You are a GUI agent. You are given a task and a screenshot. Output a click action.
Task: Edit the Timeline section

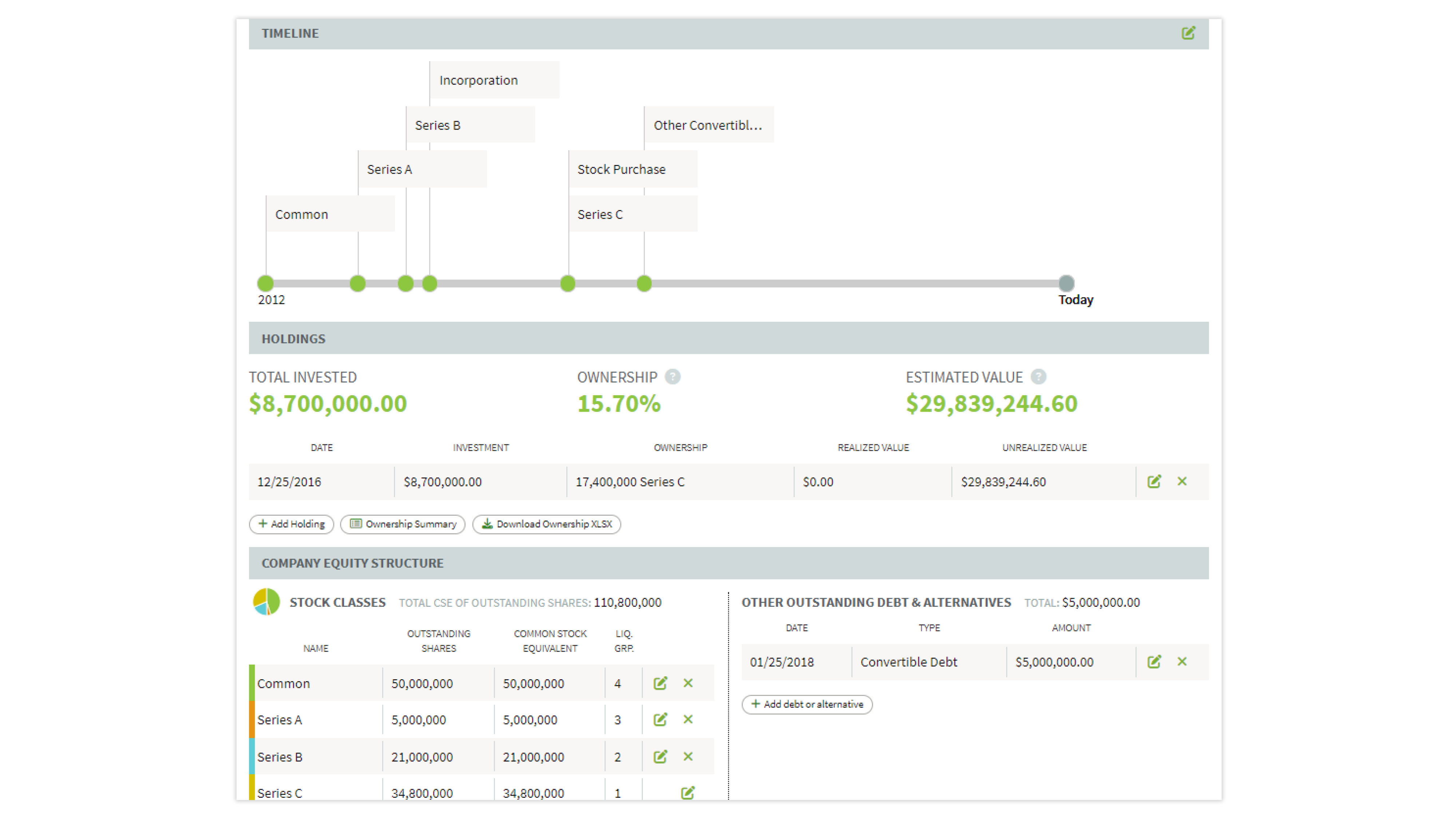[x=1189, y=33]
